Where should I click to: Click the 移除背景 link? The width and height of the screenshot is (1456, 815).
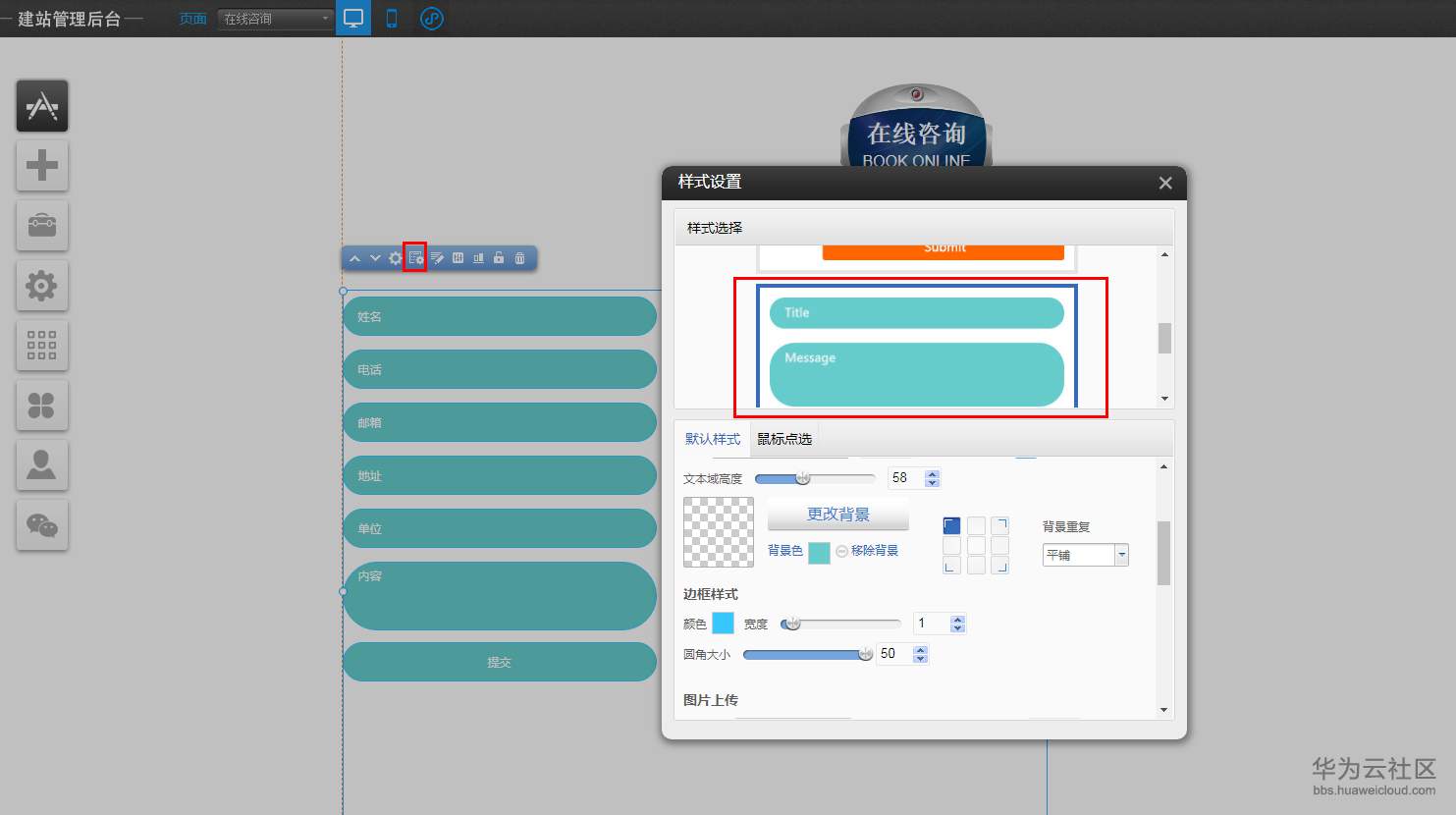click(x=875, y=551)
